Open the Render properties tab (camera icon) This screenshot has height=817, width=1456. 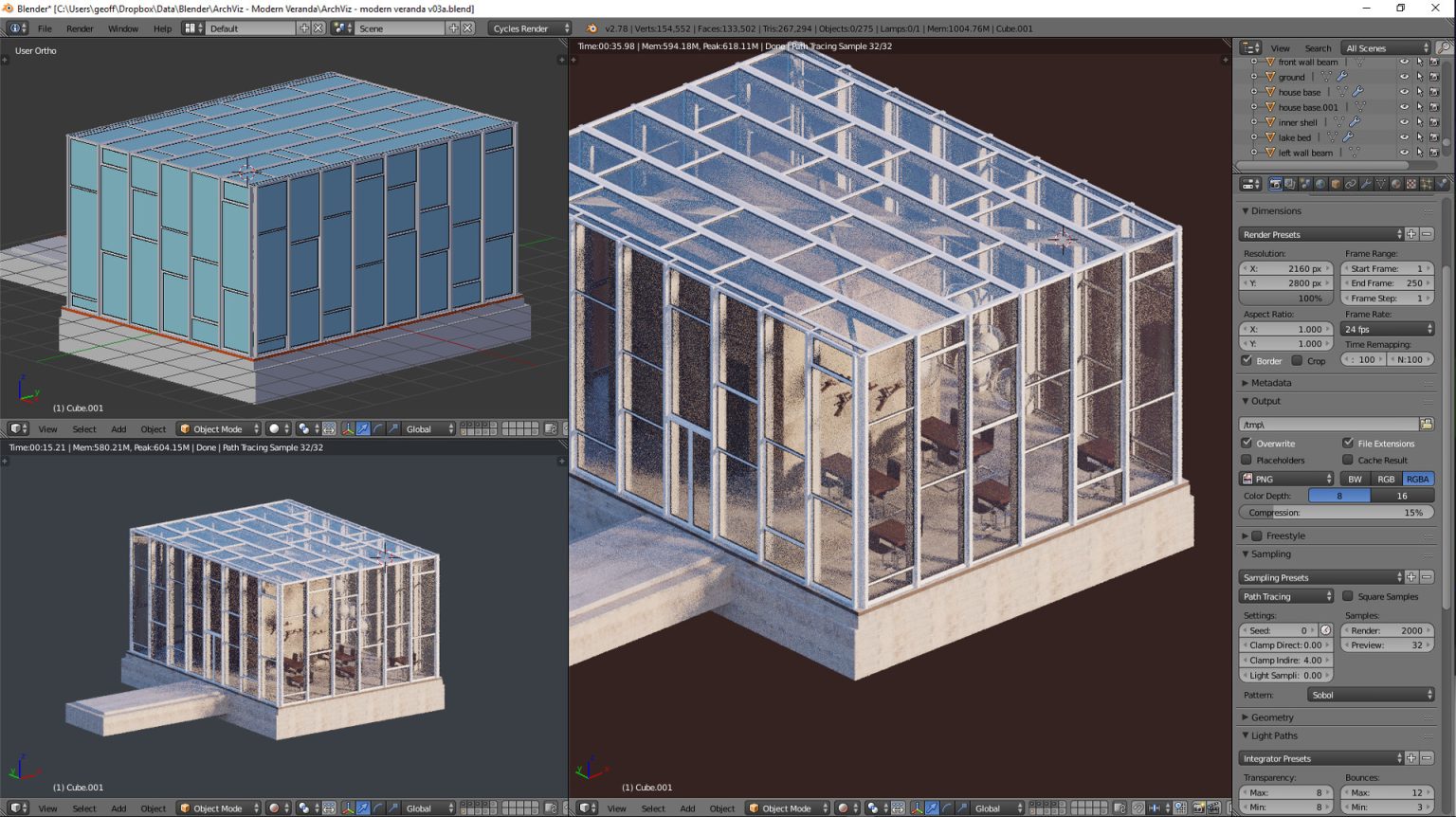click(x=1275, y=184)
